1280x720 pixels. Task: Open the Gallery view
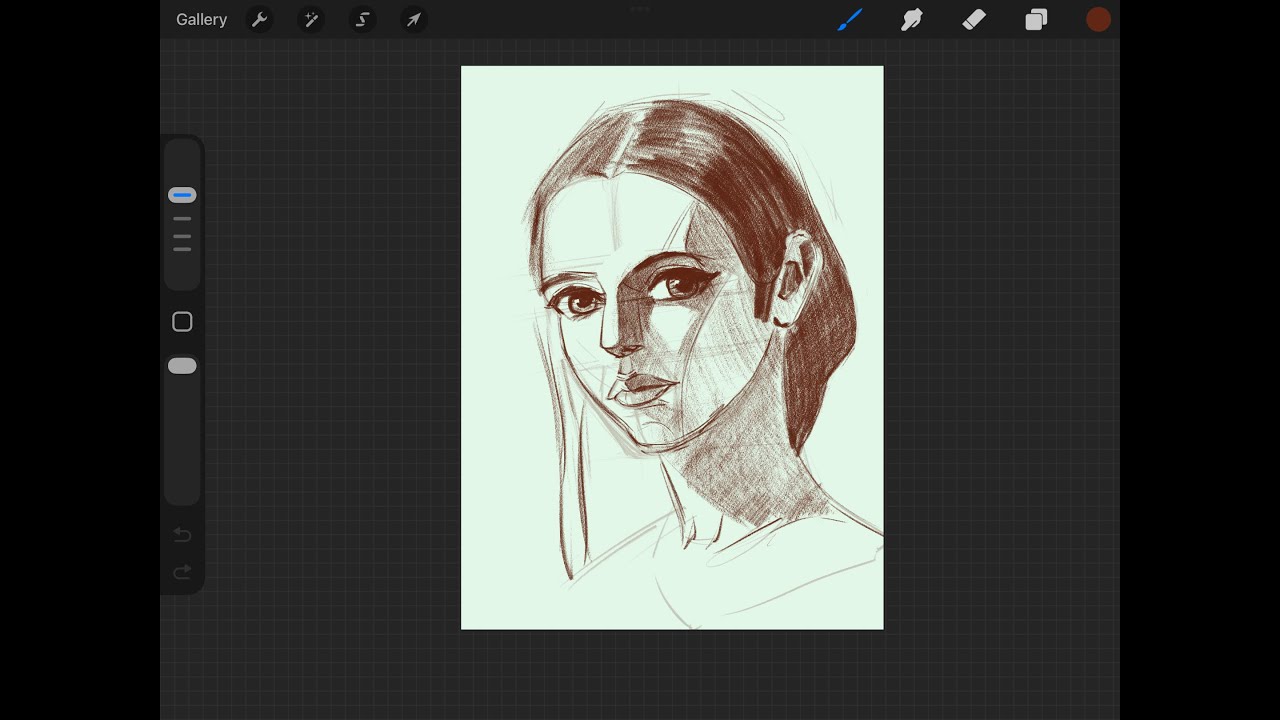click(x=201, y=20)
